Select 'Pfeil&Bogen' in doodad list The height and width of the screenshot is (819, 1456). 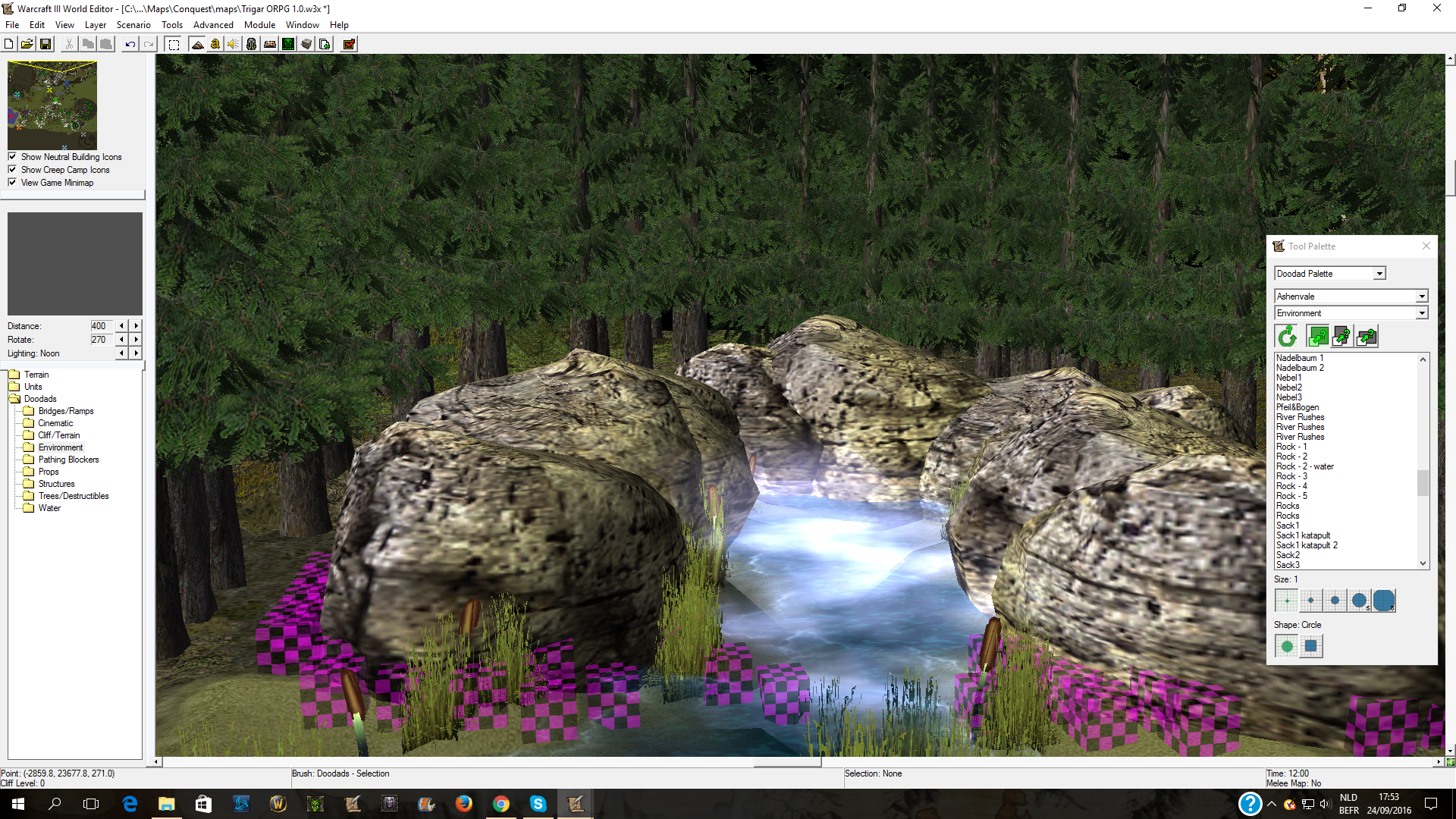1298,407
